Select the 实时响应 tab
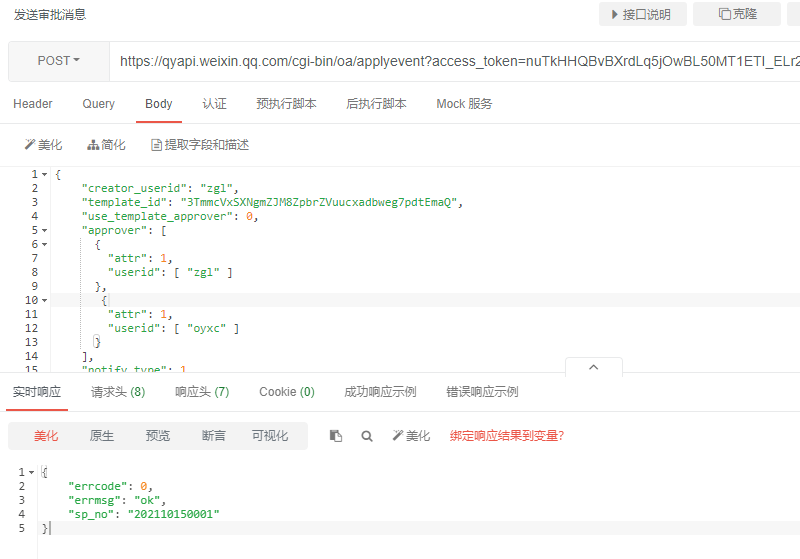This screenshot has width=800, height=559. (37, 392)
